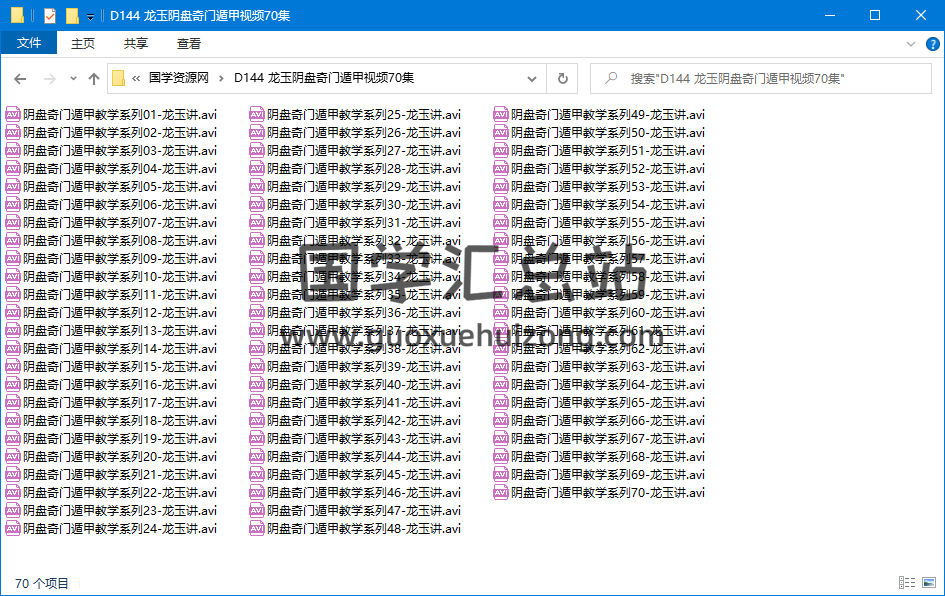Click the Properties quick access icon
Screen dimensions: 945x596
tap(50, 15)
